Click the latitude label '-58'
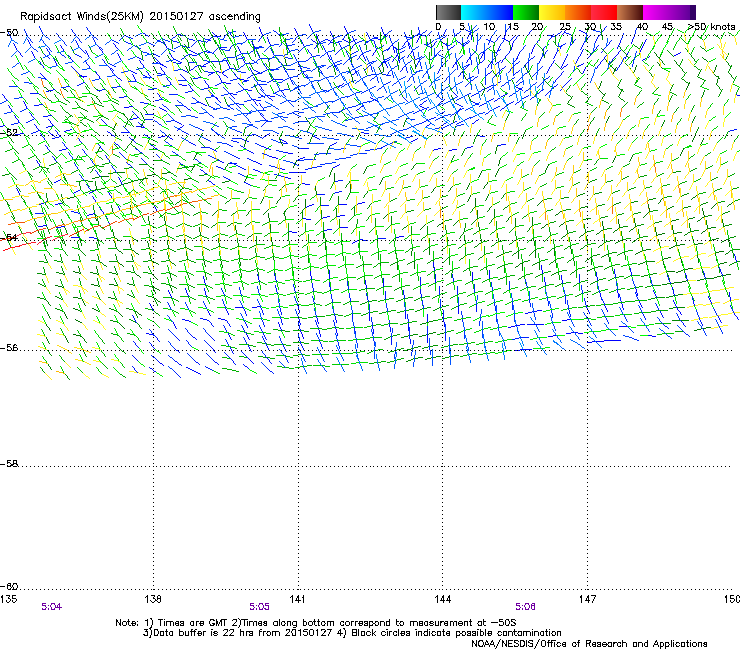740x650 pixels. tap(9, 464)
